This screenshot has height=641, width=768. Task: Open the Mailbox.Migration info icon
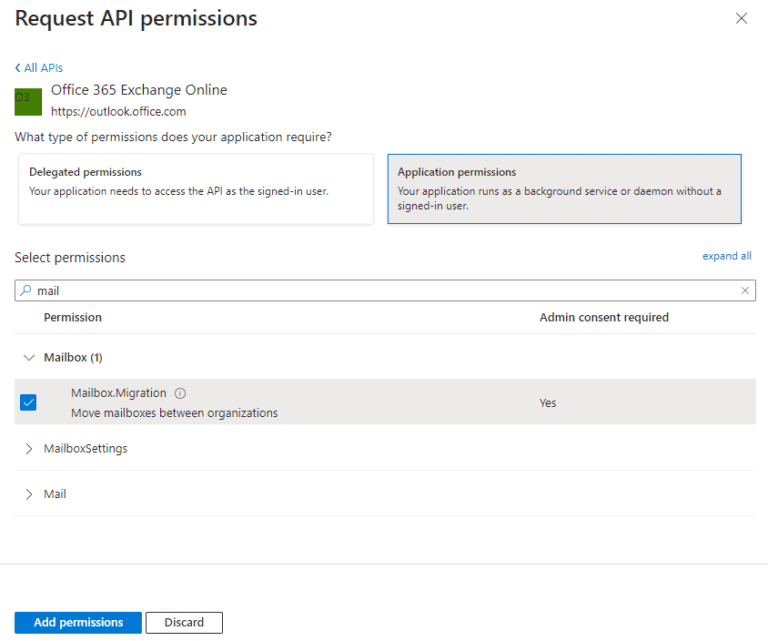pyautogui.click(x=180, y=393)
